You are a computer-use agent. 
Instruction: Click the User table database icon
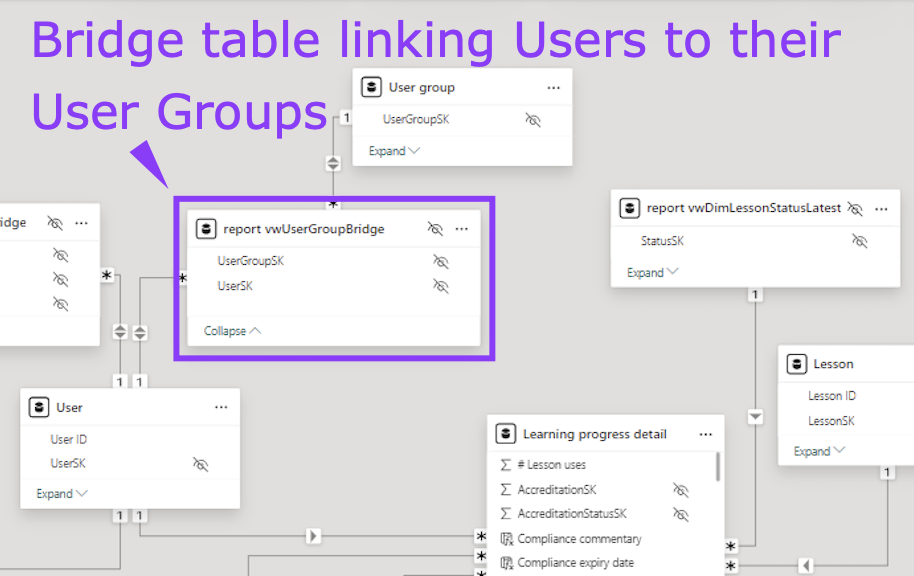(39, 408)
